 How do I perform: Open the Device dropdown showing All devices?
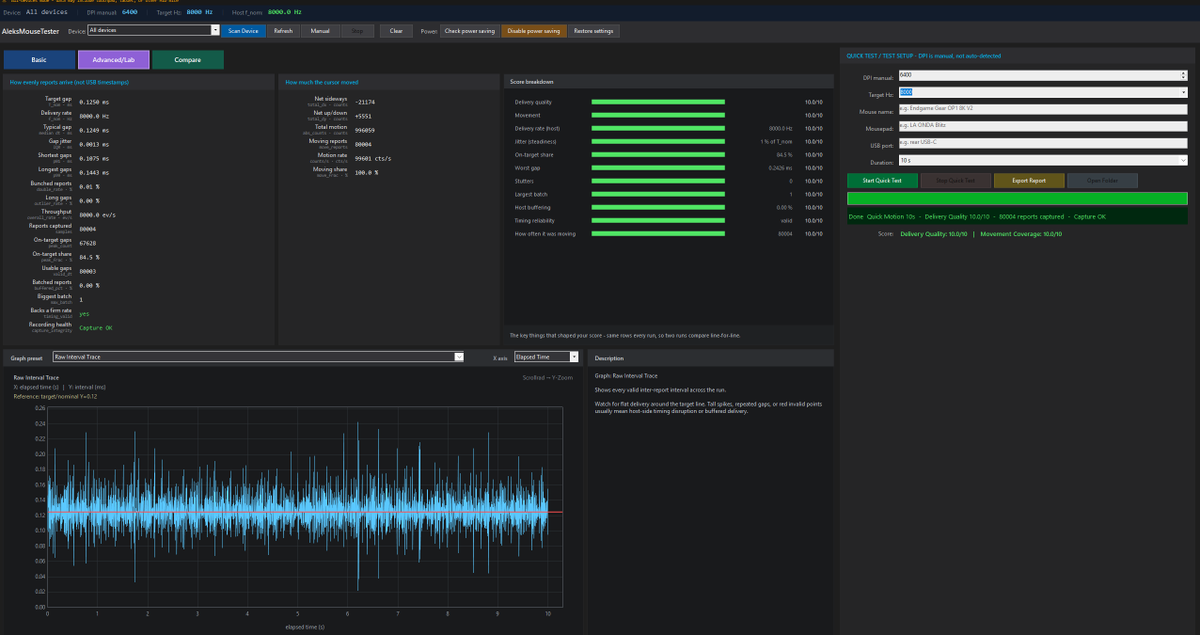click(153, 31)
